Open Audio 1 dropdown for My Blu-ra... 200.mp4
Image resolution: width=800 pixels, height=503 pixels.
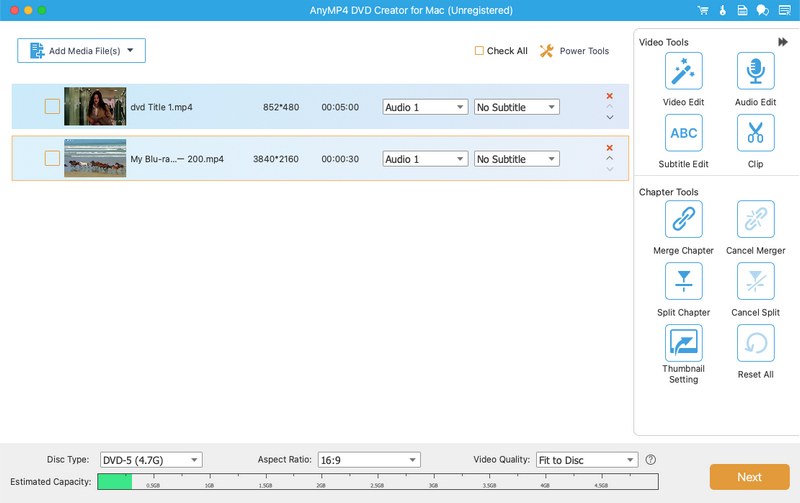tap(425, 159)
